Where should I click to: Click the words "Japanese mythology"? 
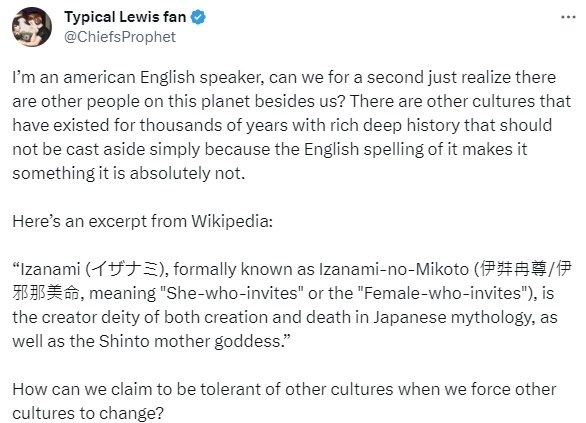(x=452, y=318)
